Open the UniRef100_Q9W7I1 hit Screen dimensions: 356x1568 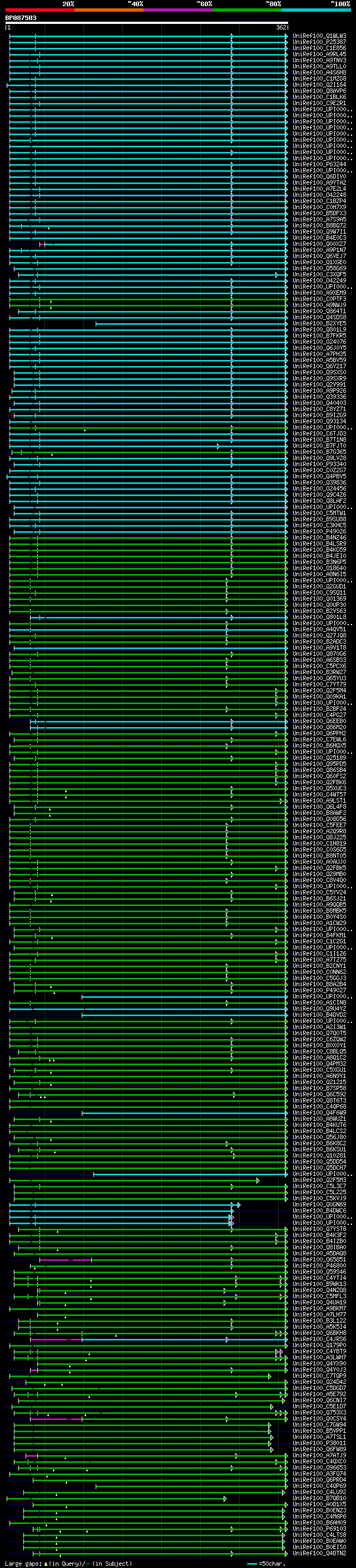(x=319, y=231)
